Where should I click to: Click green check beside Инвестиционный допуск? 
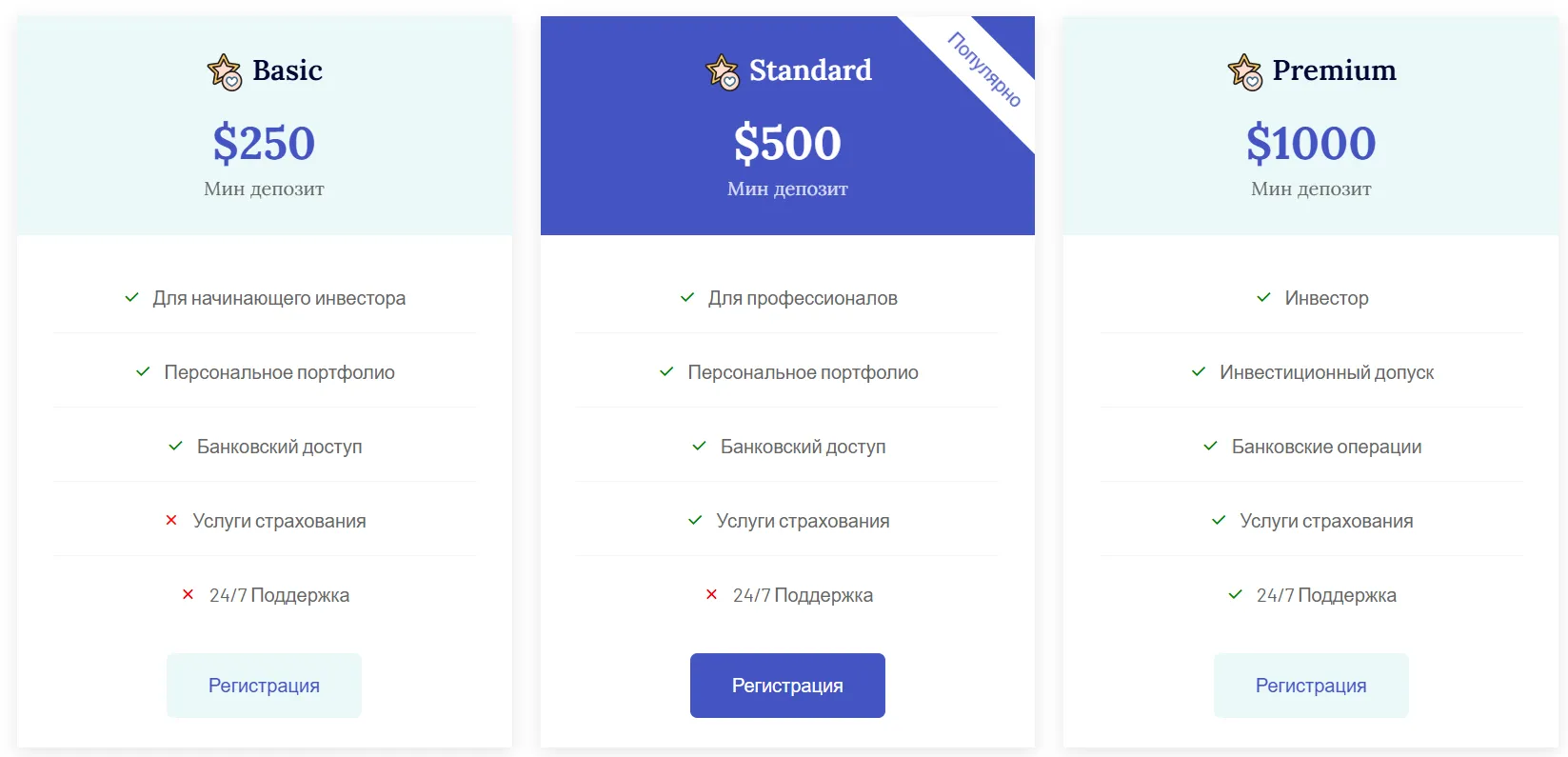click(1199, 372)
